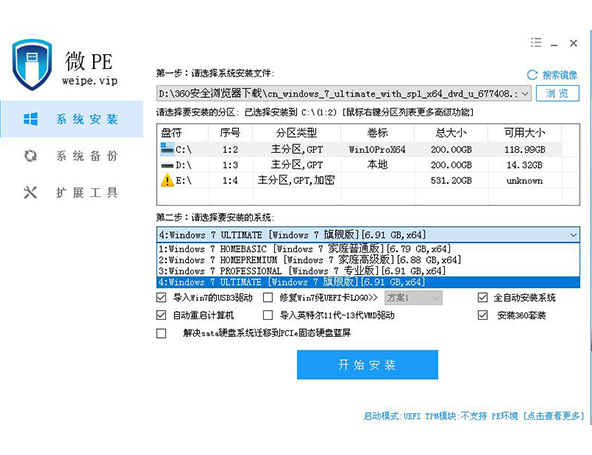
Task: Click the 531.20GB total size cell
Action: click(451, 180)
